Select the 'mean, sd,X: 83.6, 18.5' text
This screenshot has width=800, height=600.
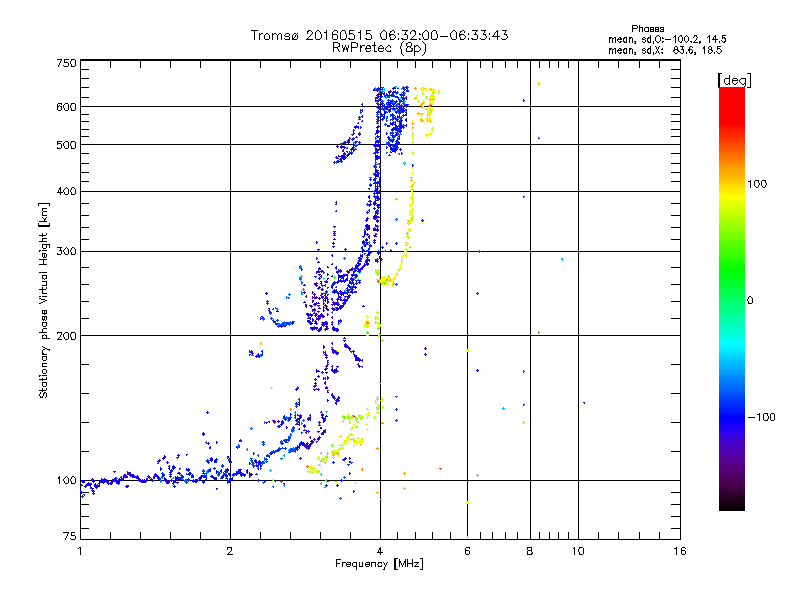pos(665,50)
